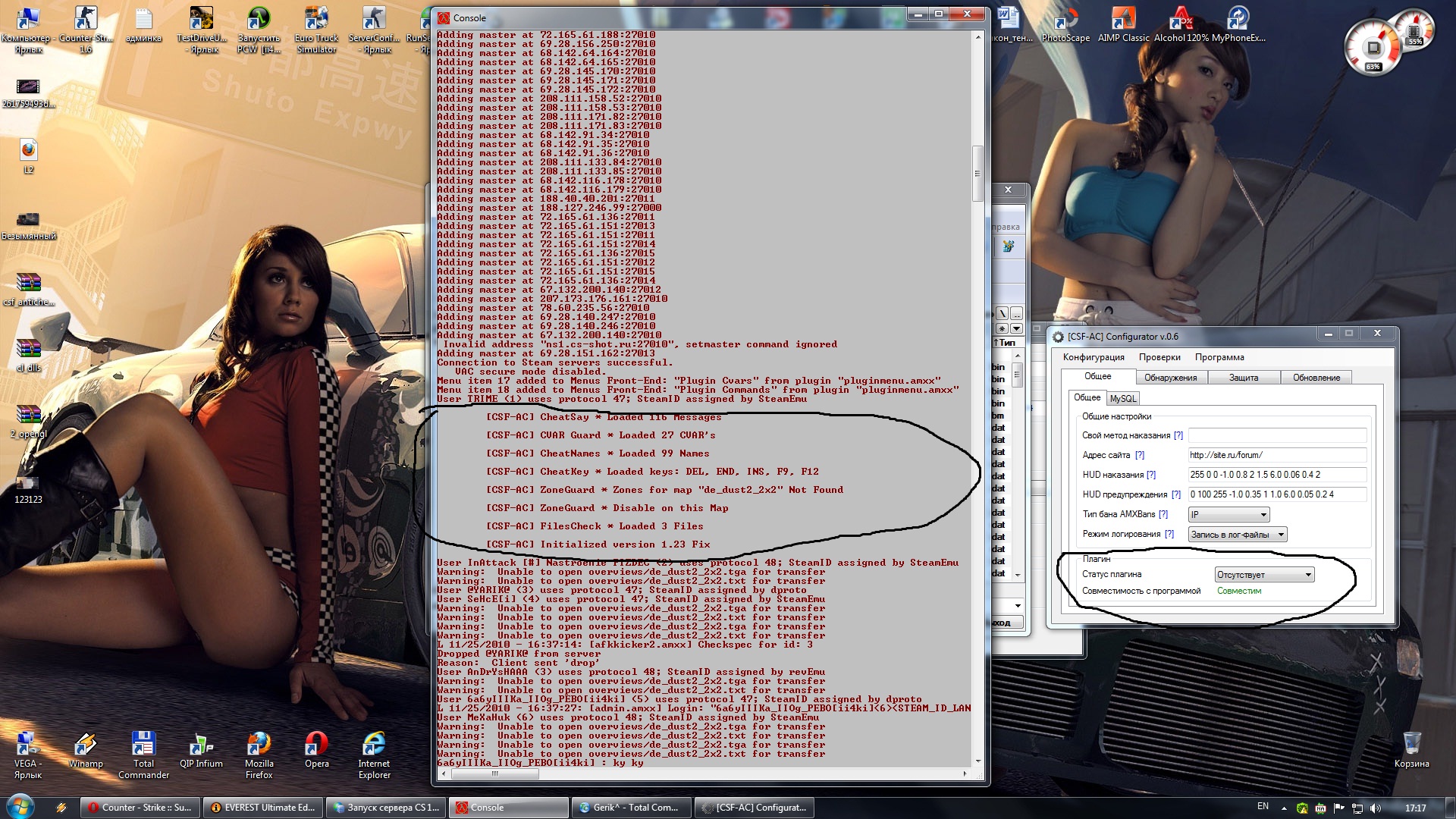
Task: Click the Console vertical scrollbar thumb
Action: (x=977, y=174)
